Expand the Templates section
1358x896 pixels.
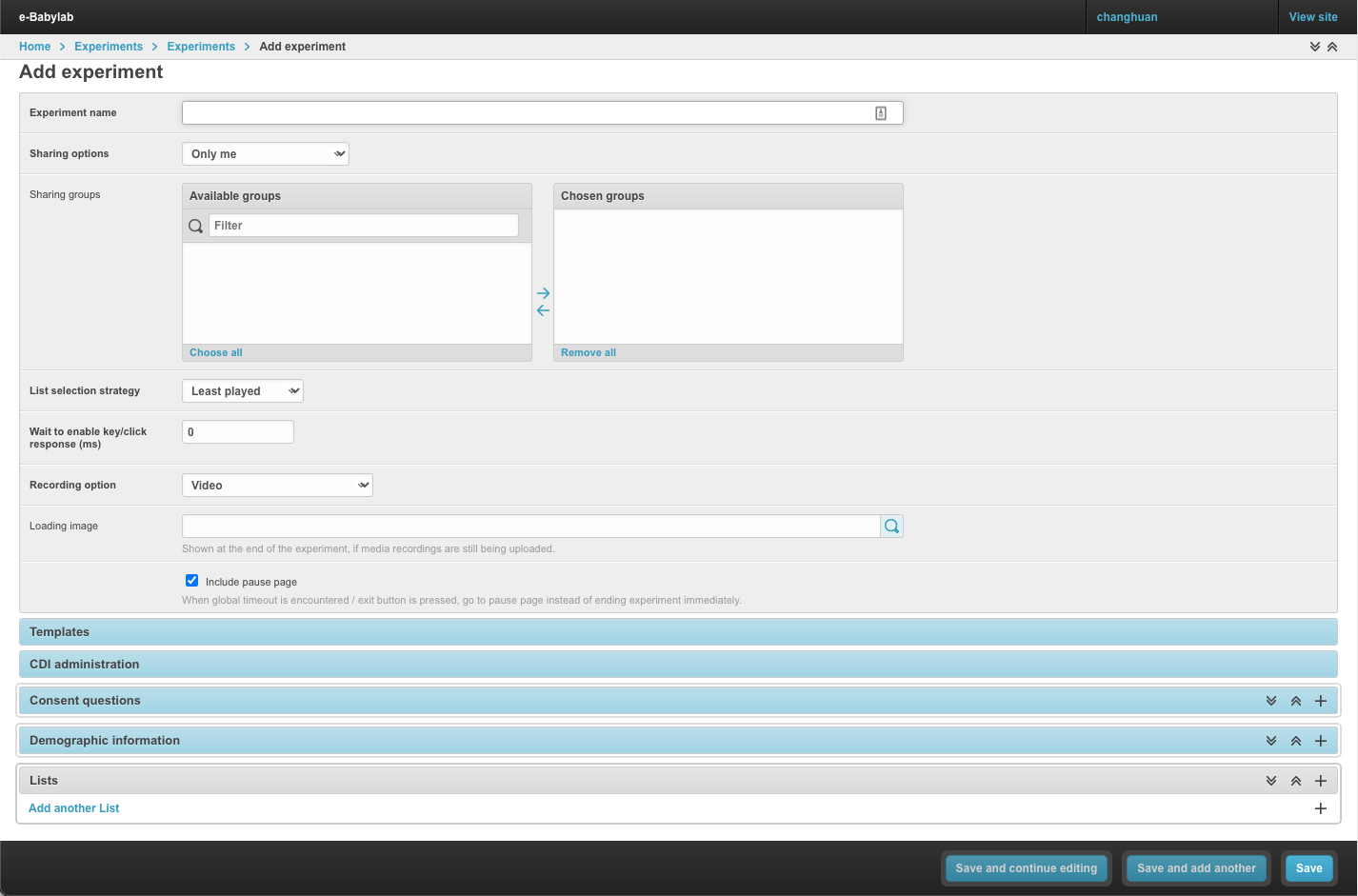click(x=678, y=632)
